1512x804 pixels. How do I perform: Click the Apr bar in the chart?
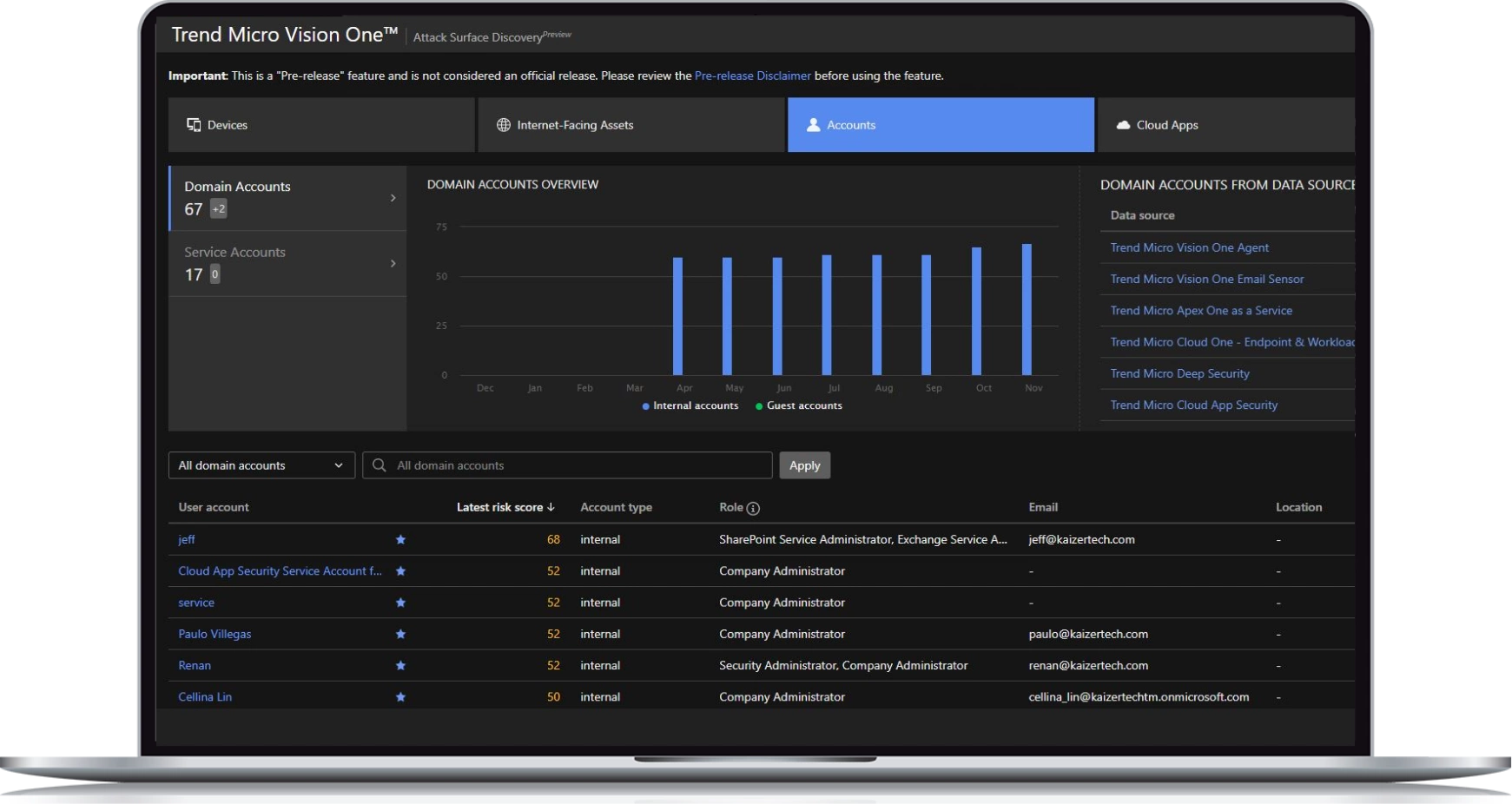point(678,316)
